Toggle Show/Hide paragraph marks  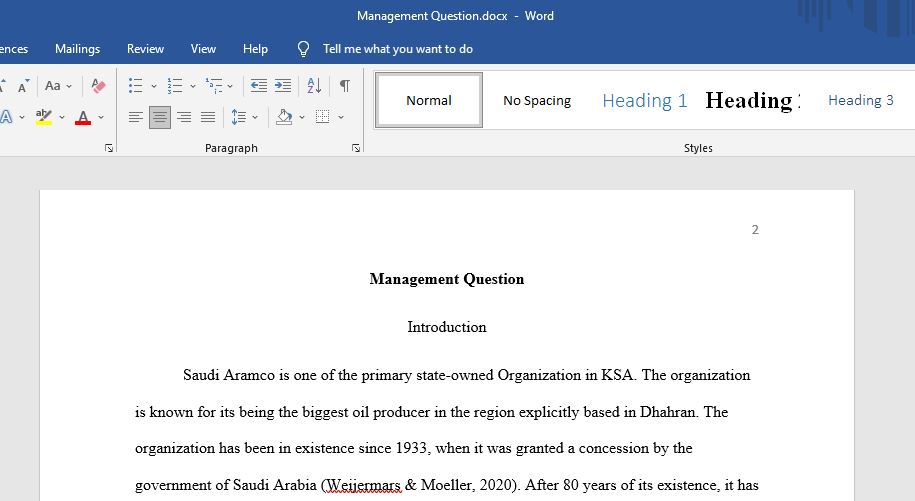click(345, 86)
